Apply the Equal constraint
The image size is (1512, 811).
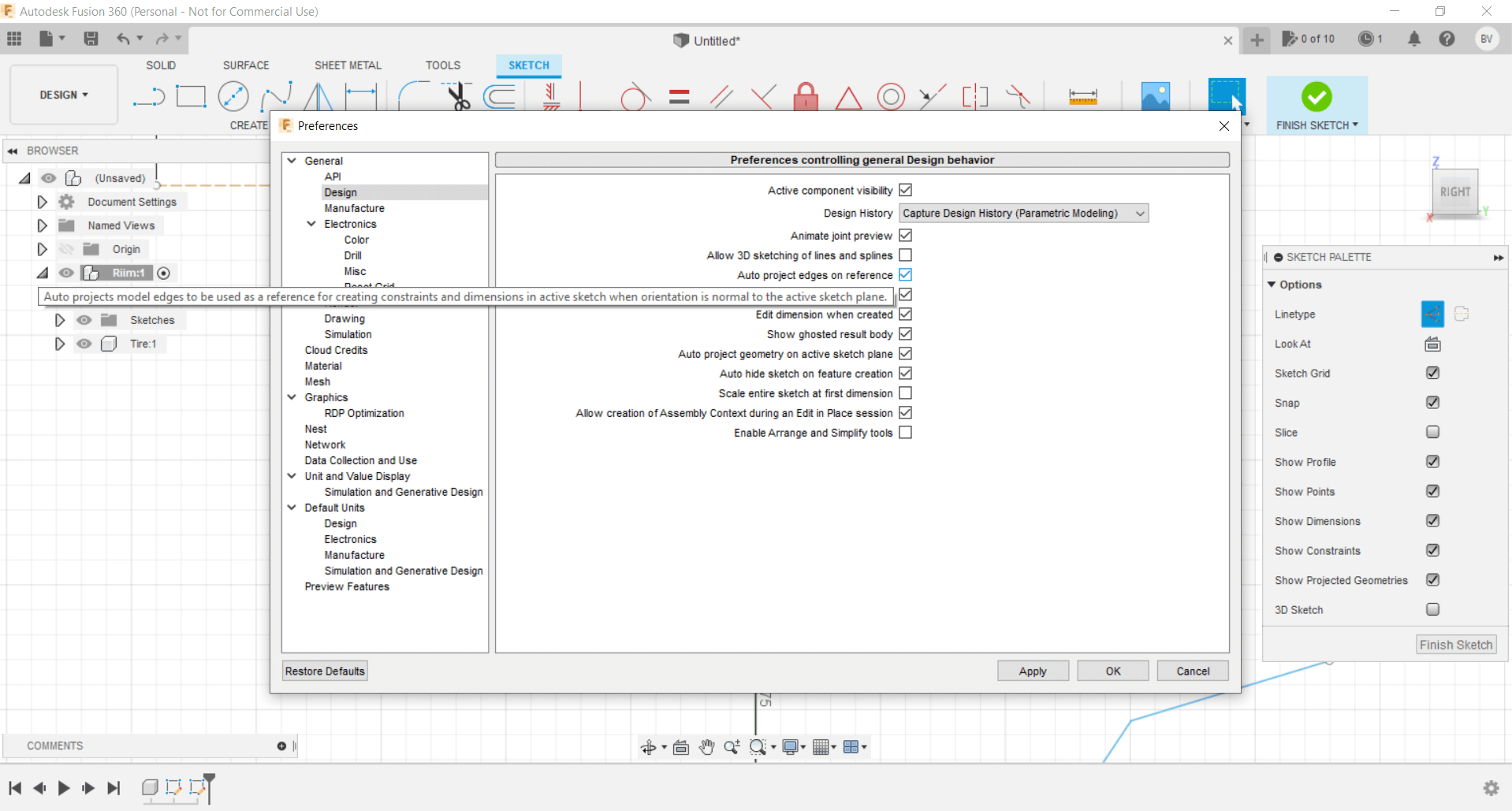pyautogui.click(x=679, y=97)
